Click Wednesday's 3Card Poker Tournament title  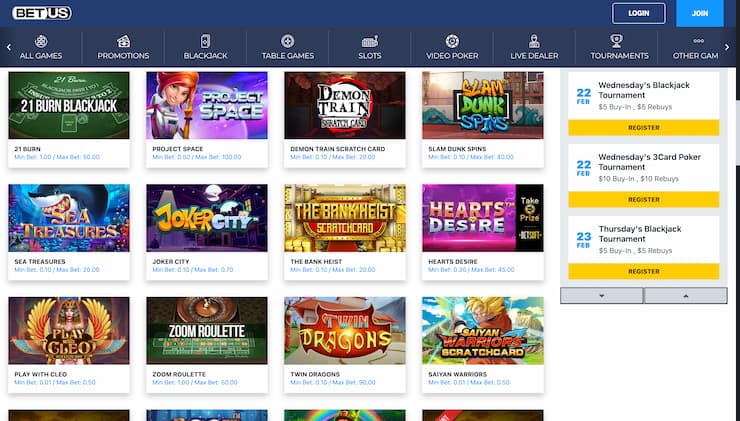[649, 162]
